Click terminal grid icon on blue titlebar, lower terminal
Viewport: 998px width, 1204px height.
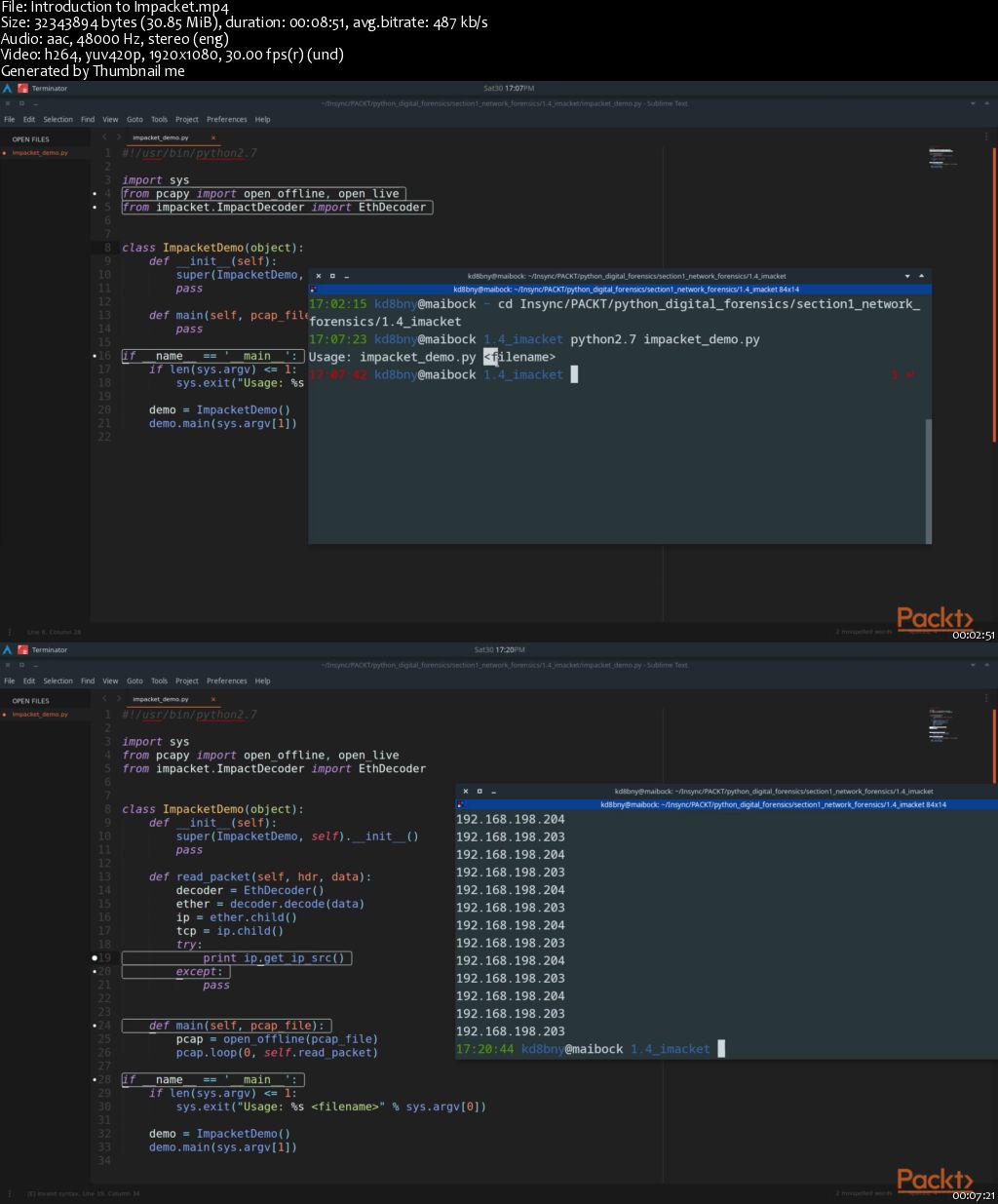click(460, 805)
